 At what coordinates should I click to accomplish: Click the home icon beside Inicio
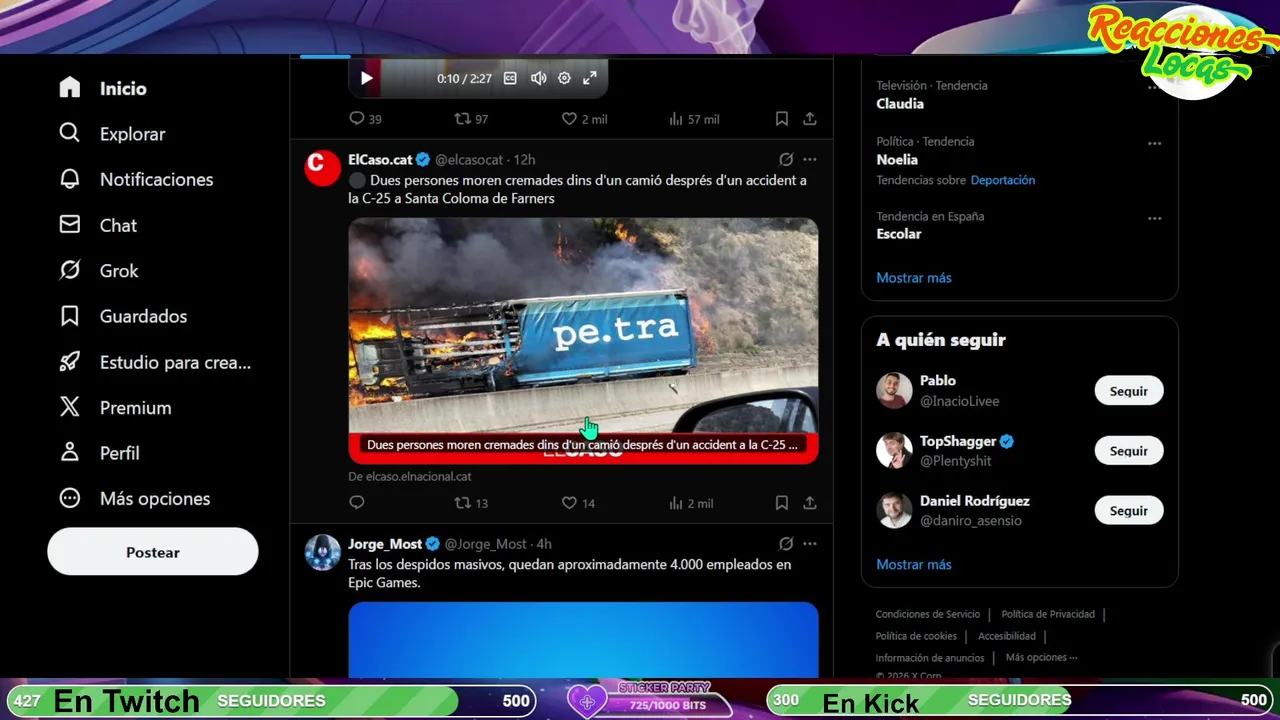pos(70,88)
